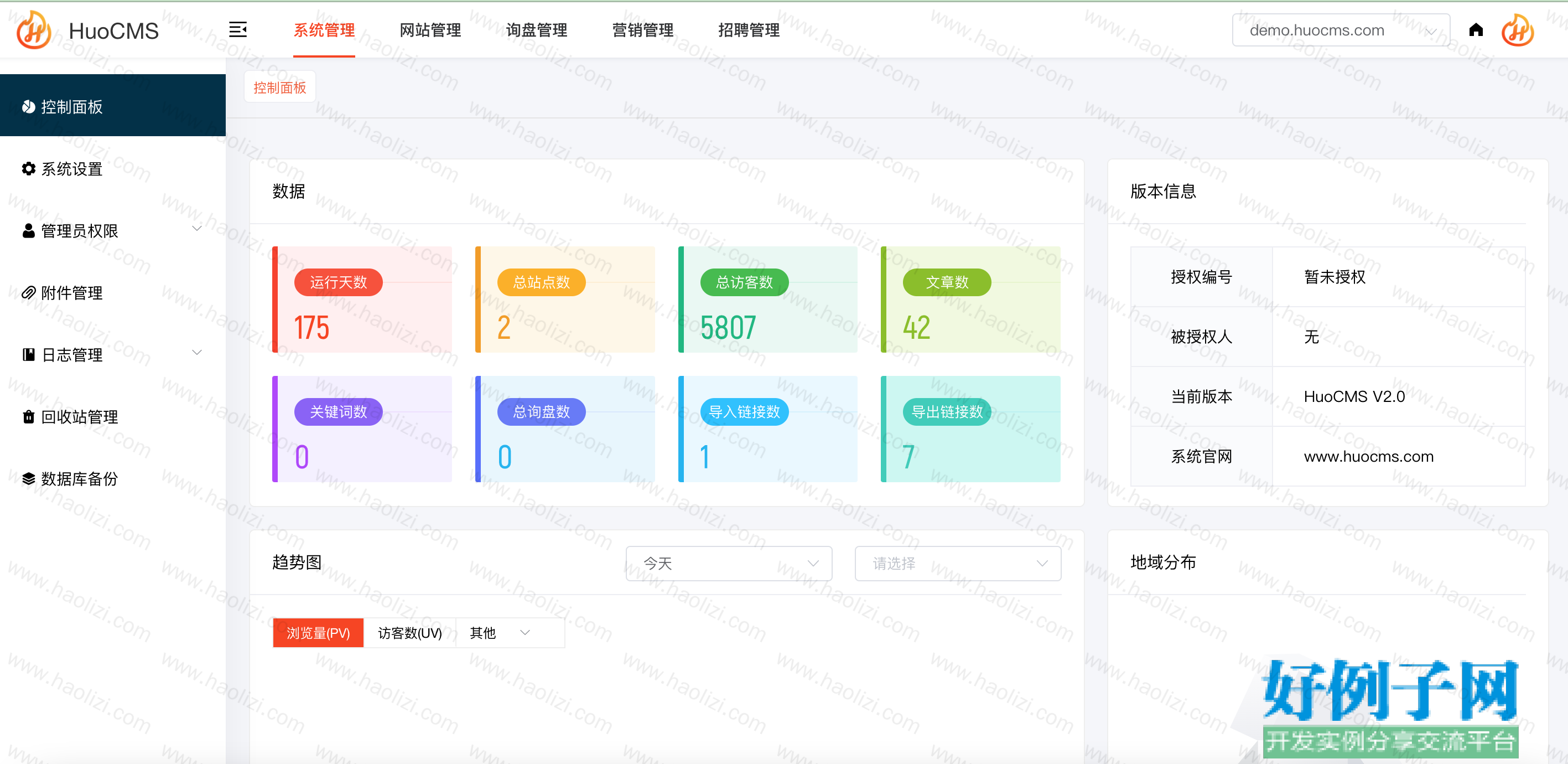1568x764 pixels.
Task: Click the 地域分布 panel heading
Action: point(1162,562)
